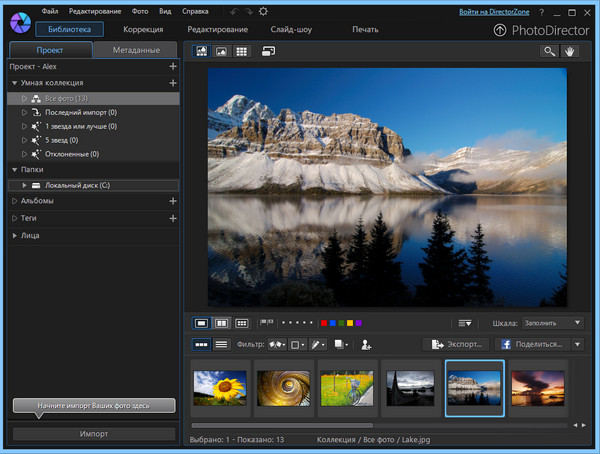The width and height of the screenshot is (600, 454).
Task: Toggle the single photo viewer layout
Action: coord(201,323)
